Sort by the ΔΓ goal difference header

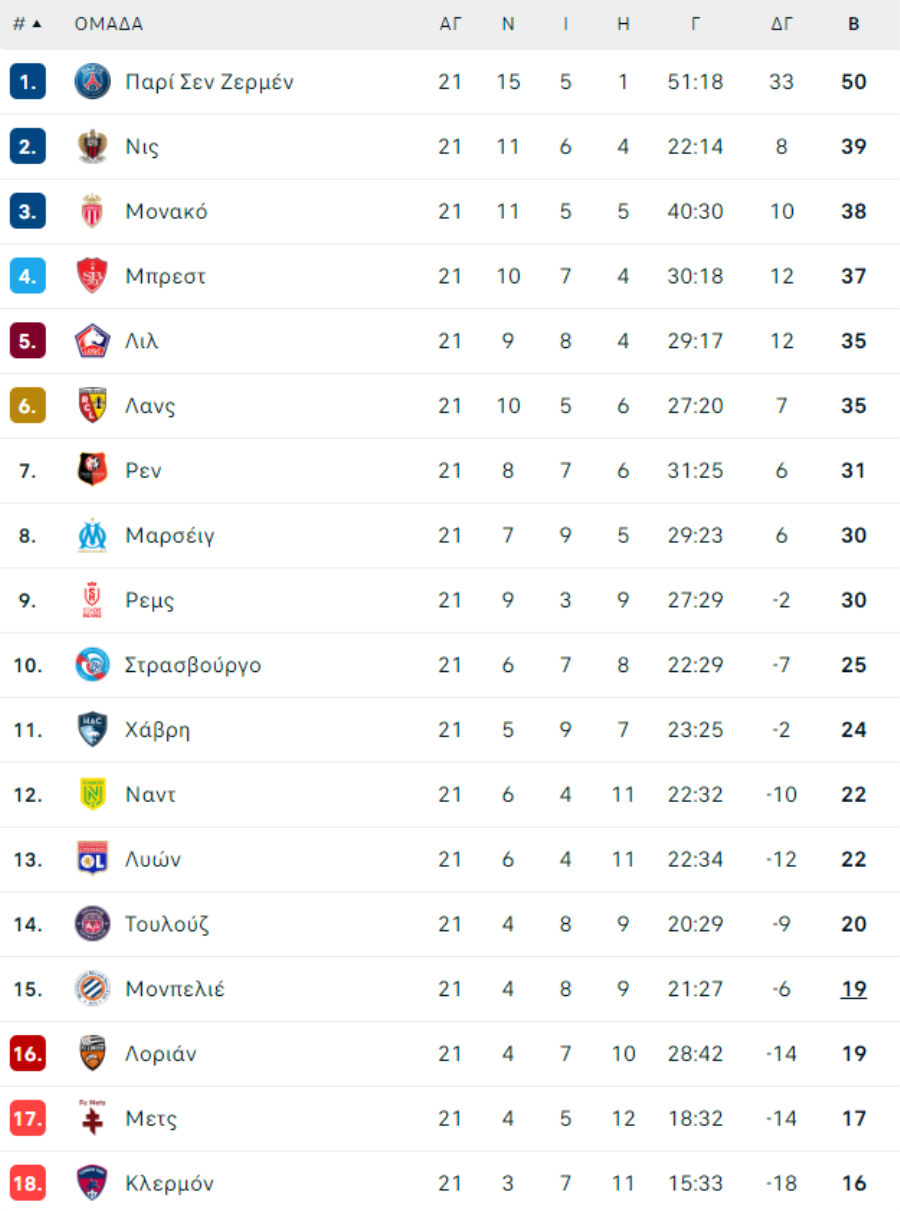pos(782,24)
